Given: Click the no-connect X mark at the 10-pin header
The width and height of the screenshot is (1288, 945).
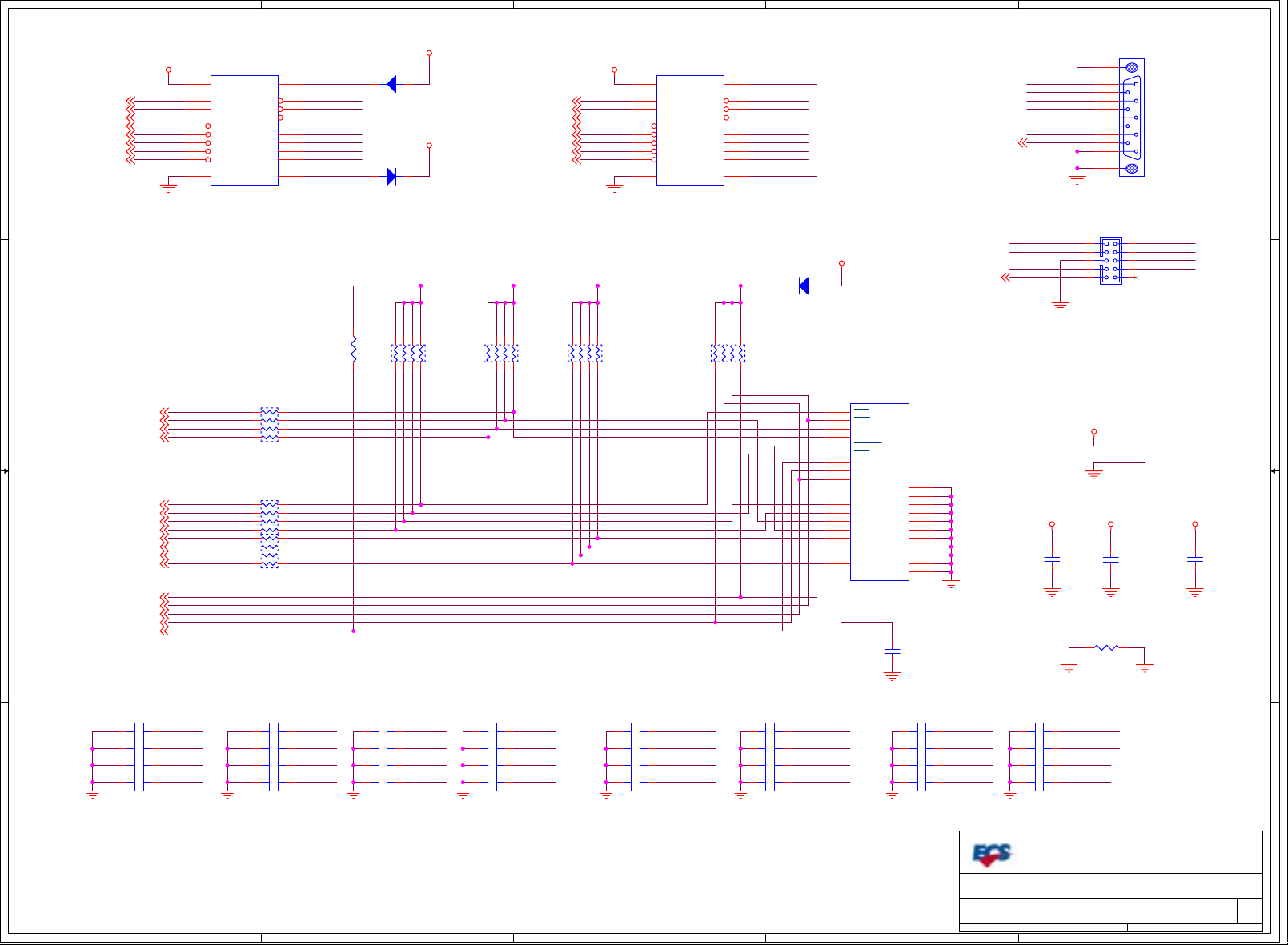Looking at the screenshot, I should coord(1136,278).
